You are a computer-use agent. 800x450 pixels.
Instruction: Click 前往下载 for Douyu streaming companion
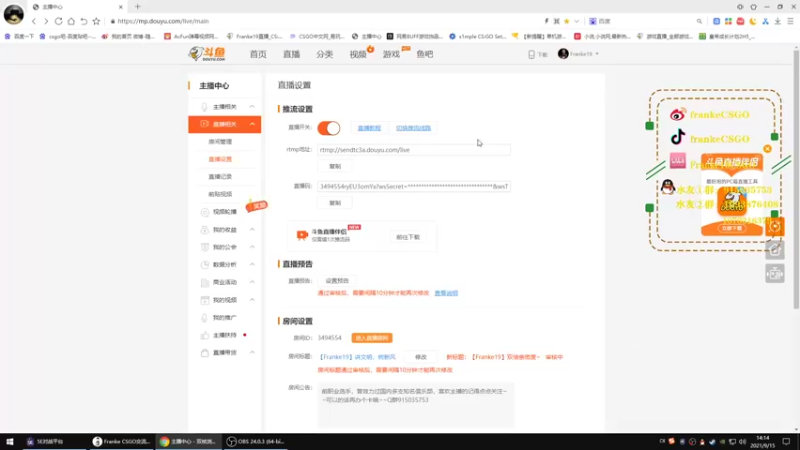408,237
